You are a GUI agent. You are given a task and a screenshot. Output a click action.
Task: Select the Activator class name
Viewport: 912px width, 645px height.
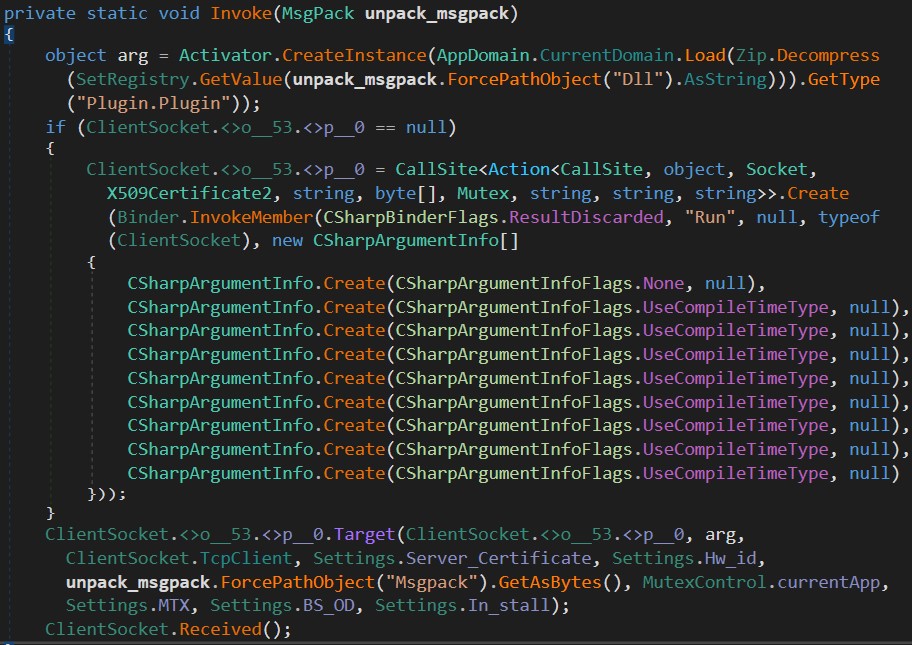click(x=225, y=55)
